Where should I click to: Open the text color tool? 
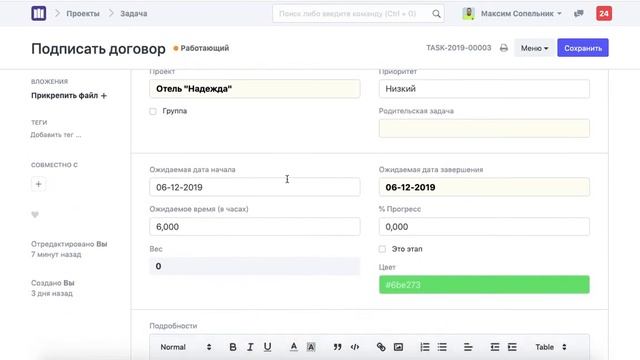293,347
